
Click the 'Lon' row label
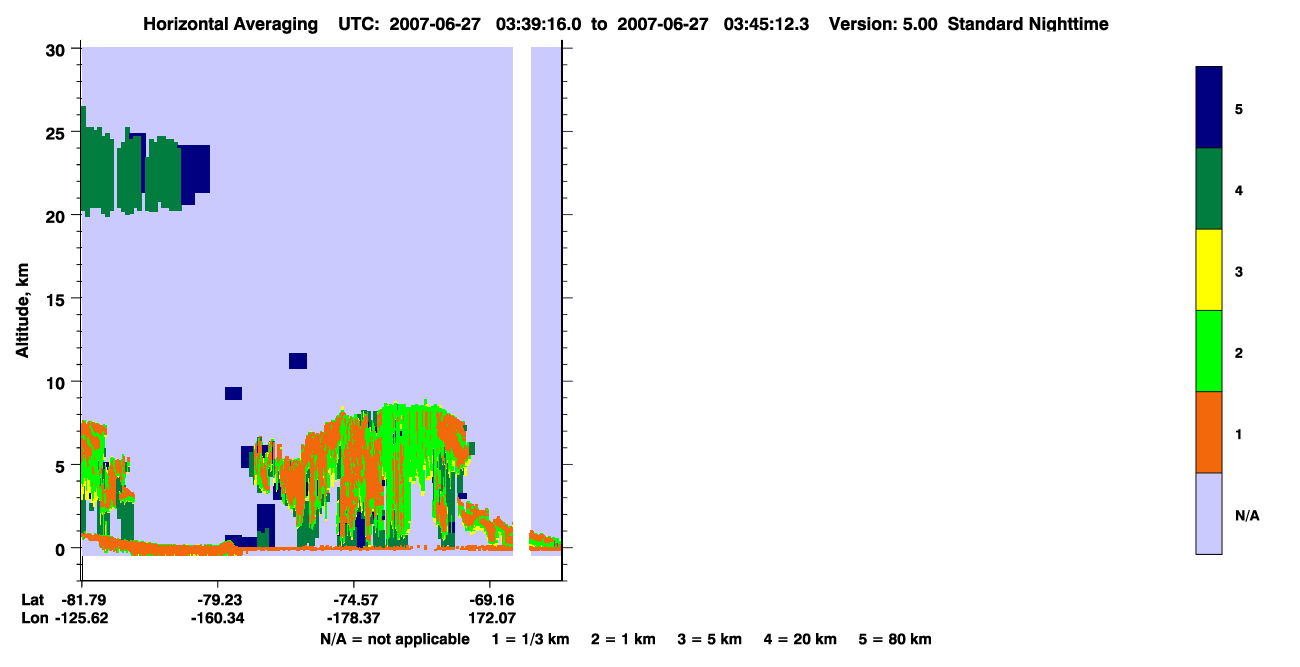coord(33,618)
